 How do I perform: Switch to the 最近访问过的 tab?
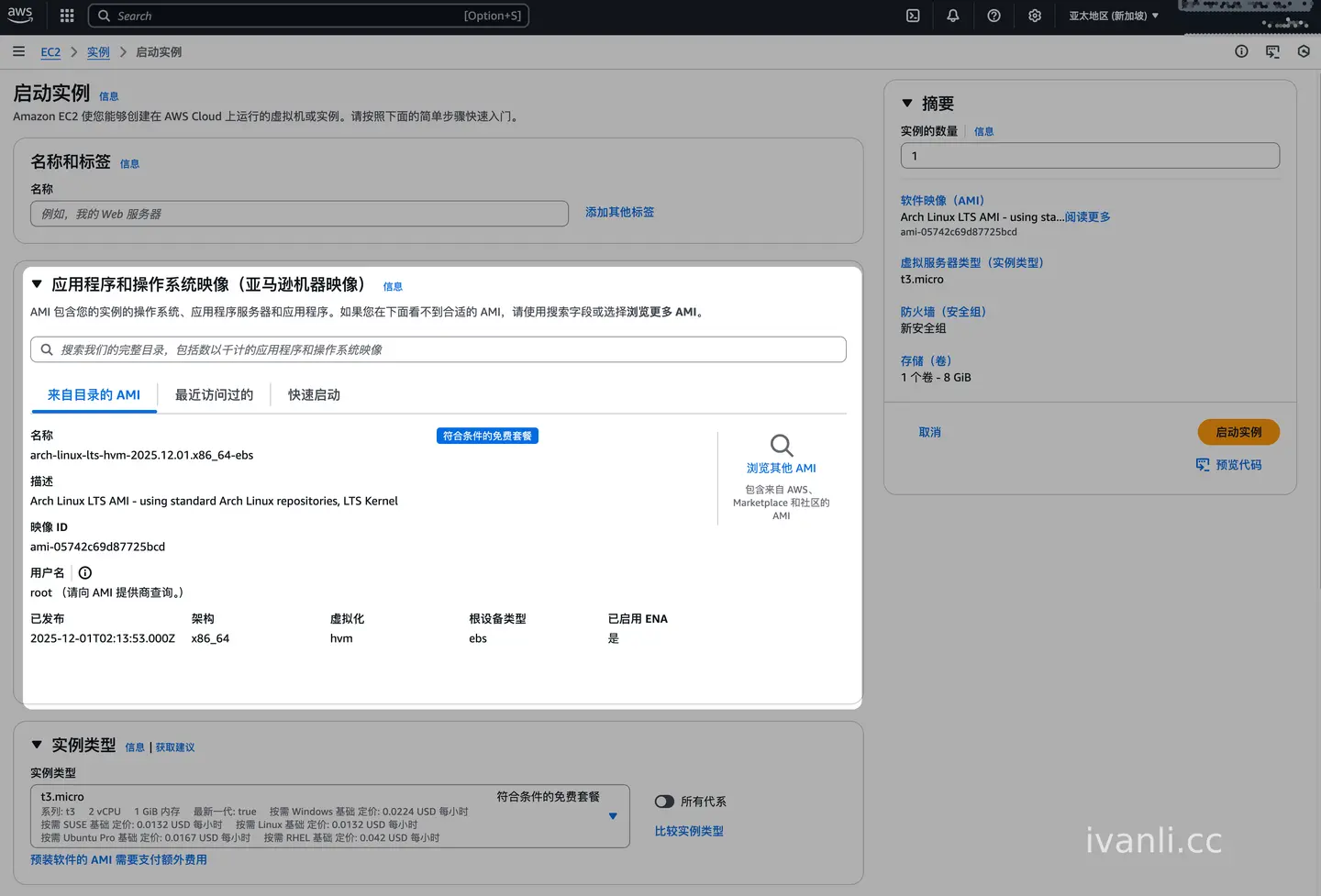coord(214,395)
